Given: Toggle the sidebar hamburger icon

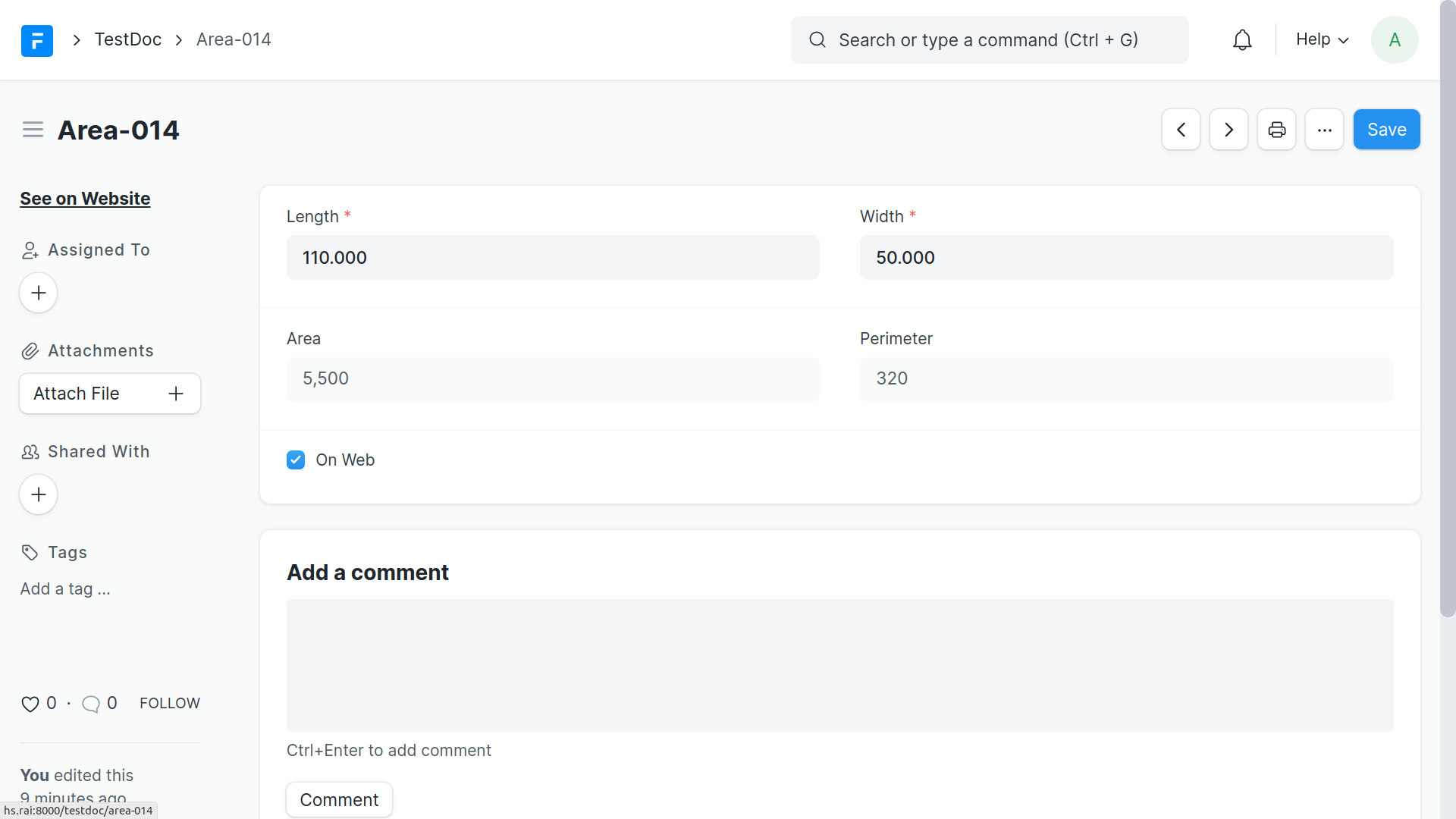Looking at the screenshot, I should tap(33, 130).
